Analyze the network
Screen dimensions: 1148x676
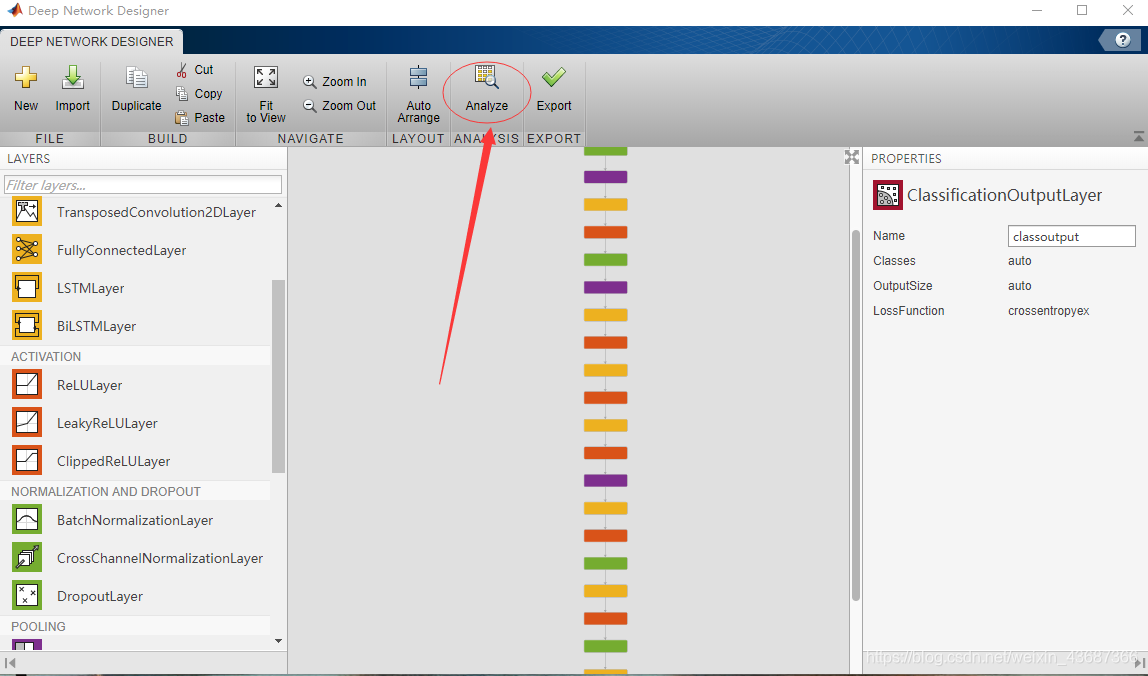[x=487, y=89]
